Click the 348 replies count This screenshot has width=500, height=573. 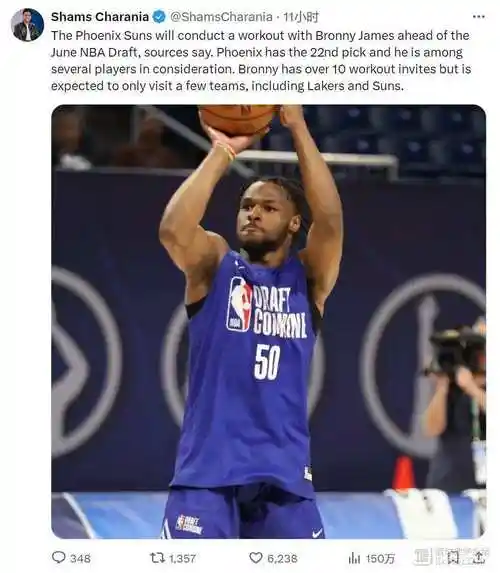point(80,558)
